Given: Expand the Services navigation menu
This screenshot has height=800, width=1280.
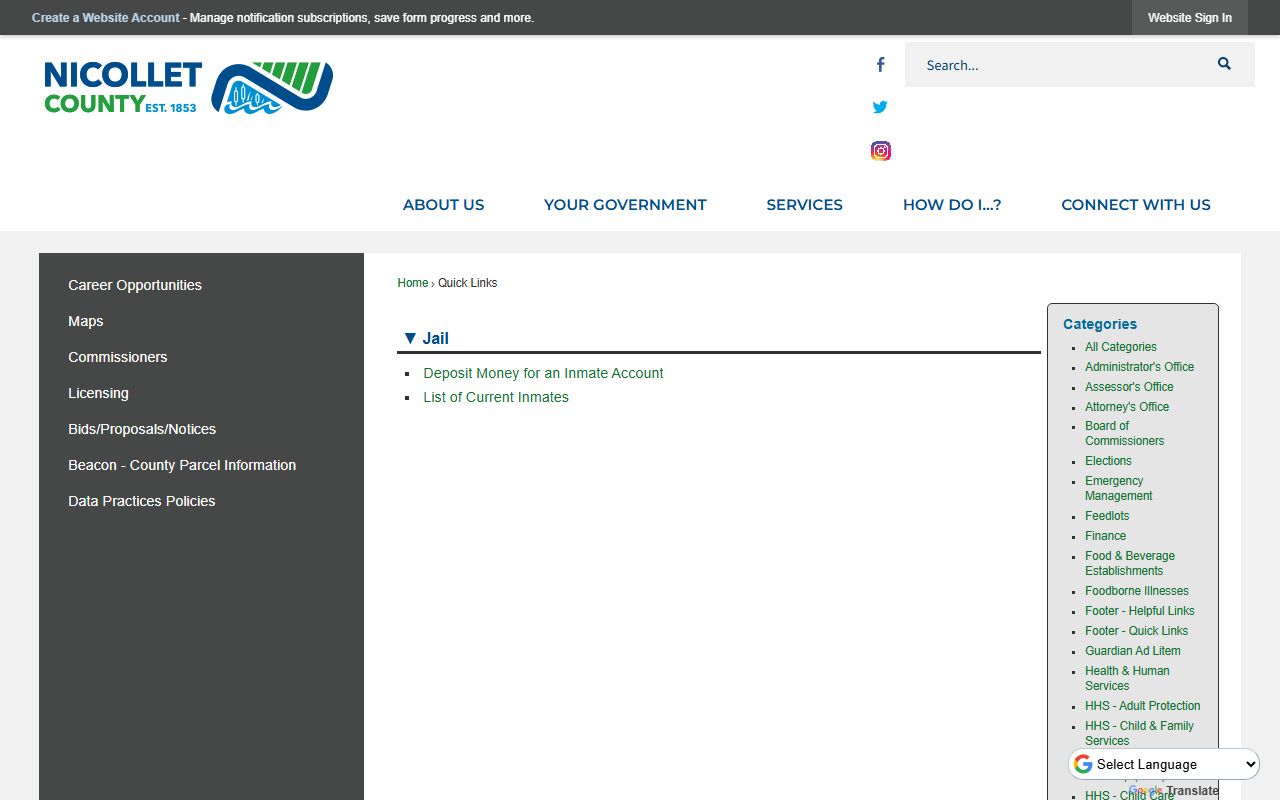Looking at the screenshot, I should (x=804, y=205).
